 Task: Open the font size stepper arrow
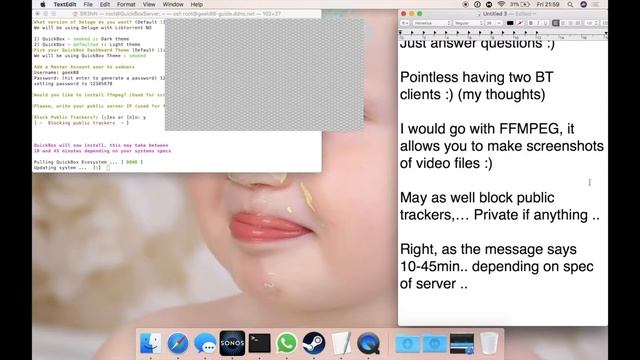point(499,23)
